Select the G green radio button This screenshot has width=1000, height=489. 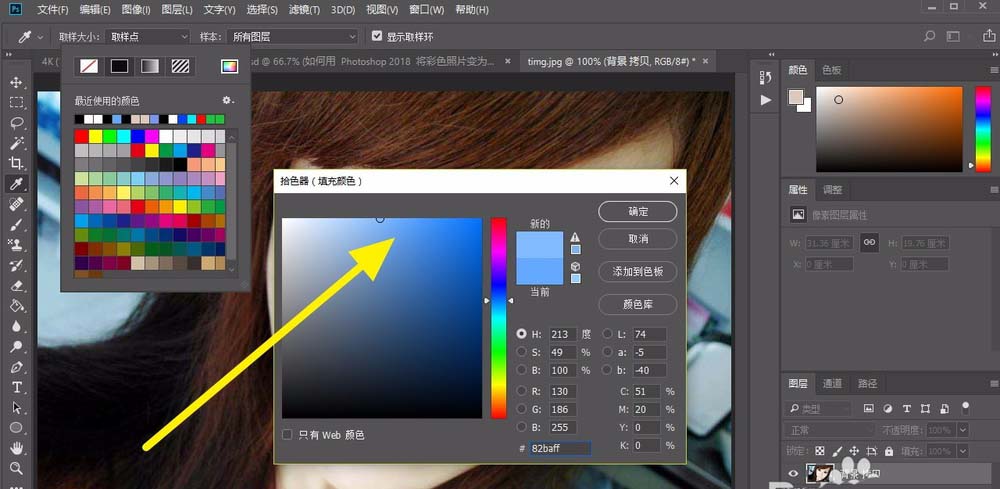pyautogui.click(x=522, y=409)
